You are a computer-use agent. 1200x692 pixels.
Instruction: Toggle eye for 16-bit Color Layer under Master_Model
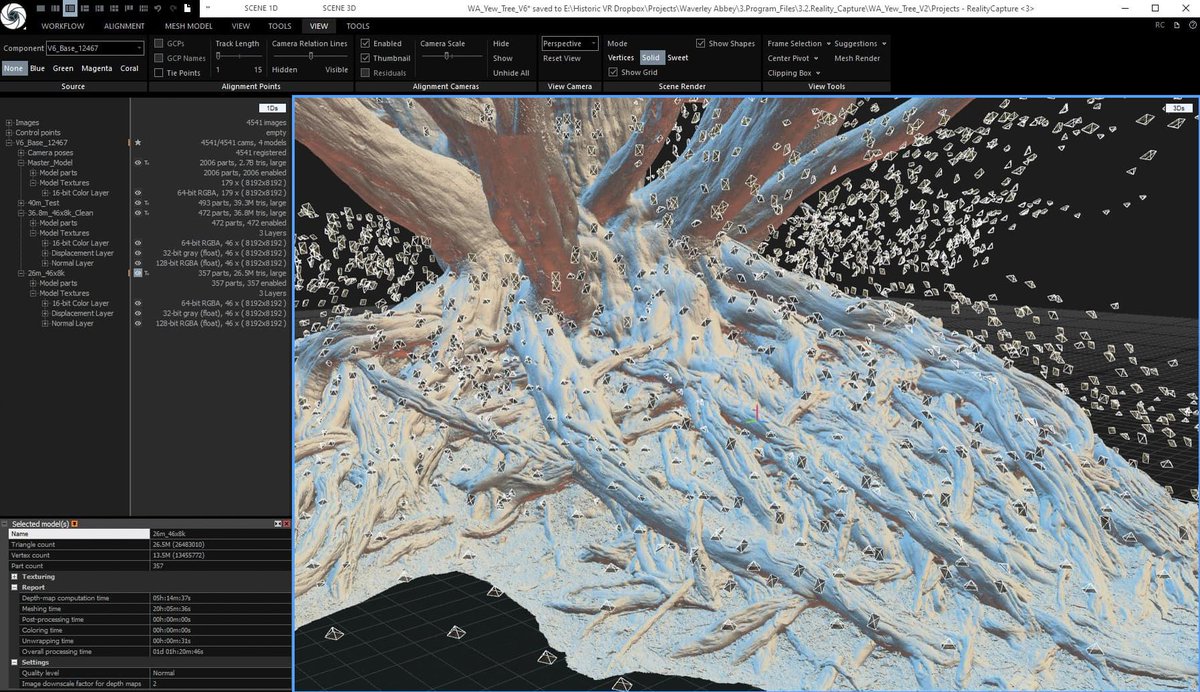[138, 193]
